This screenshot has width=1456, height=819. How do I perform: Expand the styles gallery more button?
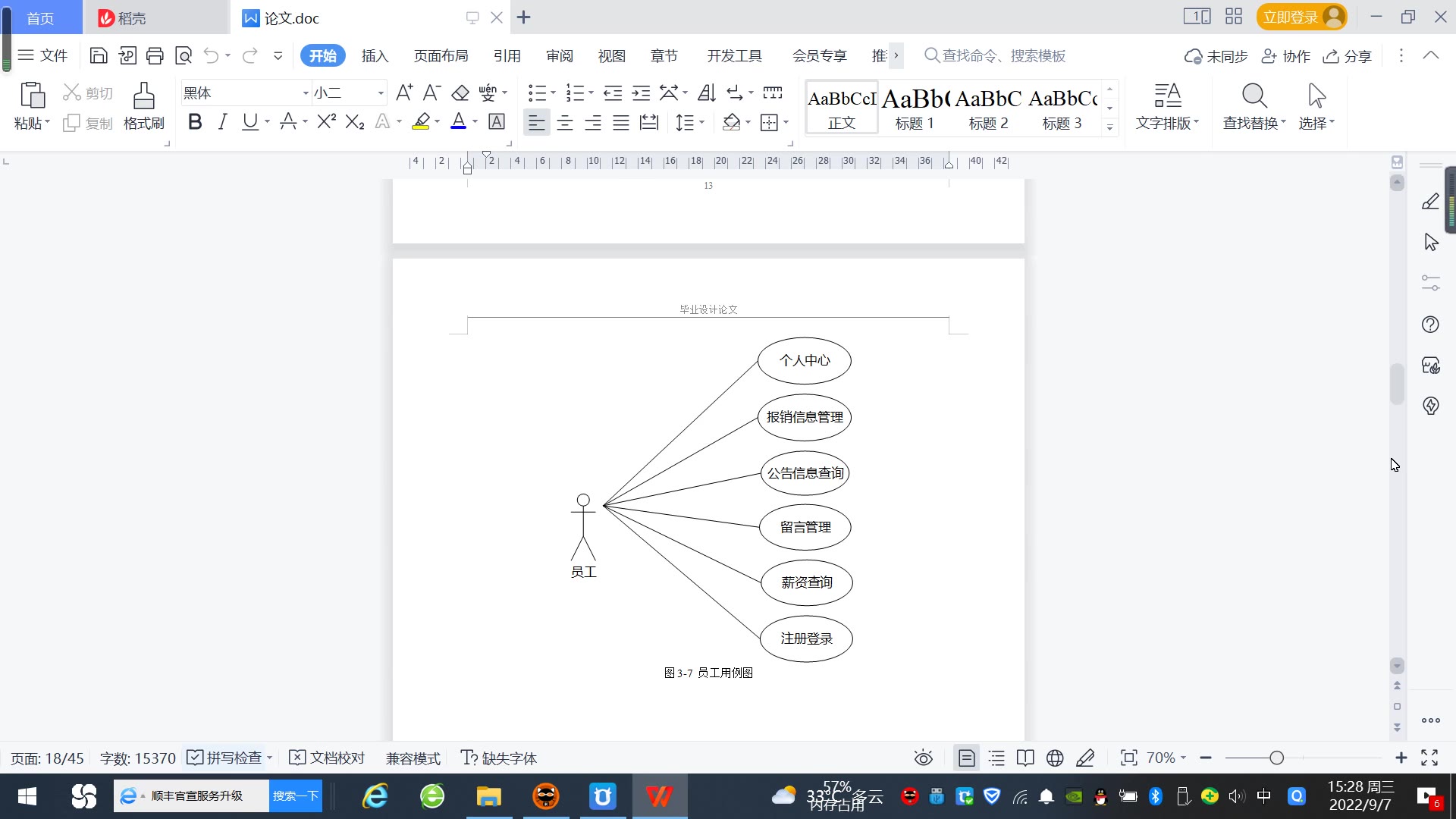coord(1110,127)
